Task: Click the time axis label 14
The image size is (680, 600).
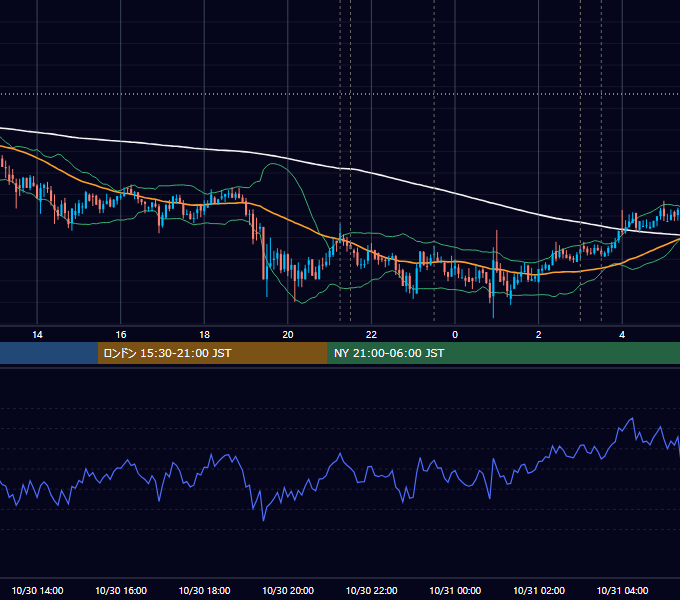Action: (37, 335)
